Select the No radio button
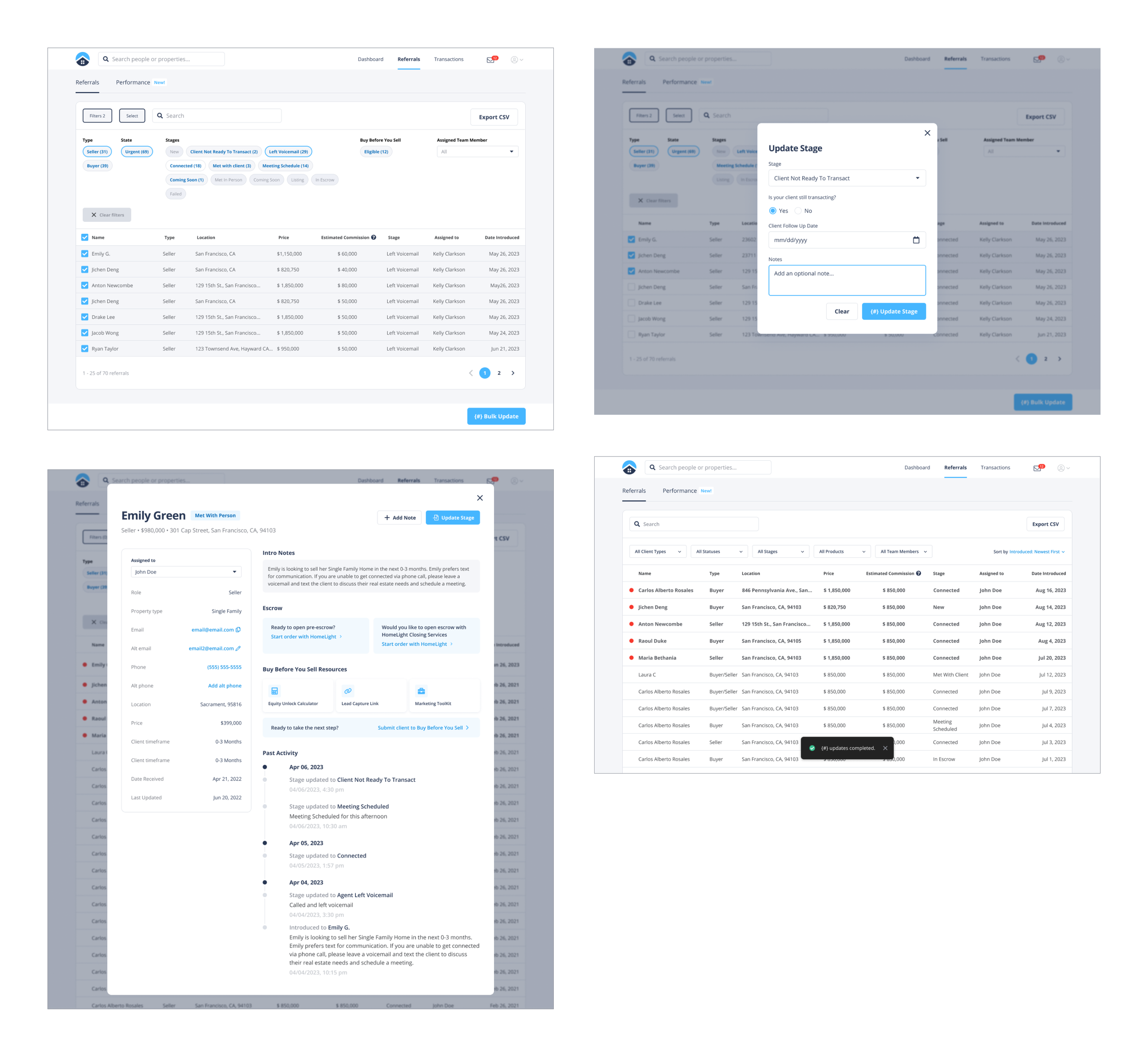Image resolution: width=1148 pixels, height=1058 pixels. [799, 211]
